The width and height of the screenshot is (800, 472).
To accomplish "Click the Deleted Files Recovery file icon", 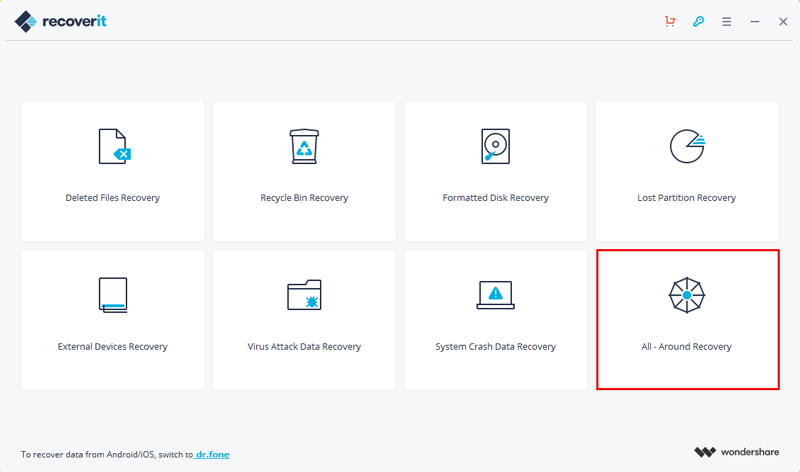I will [x=115, y=146].
